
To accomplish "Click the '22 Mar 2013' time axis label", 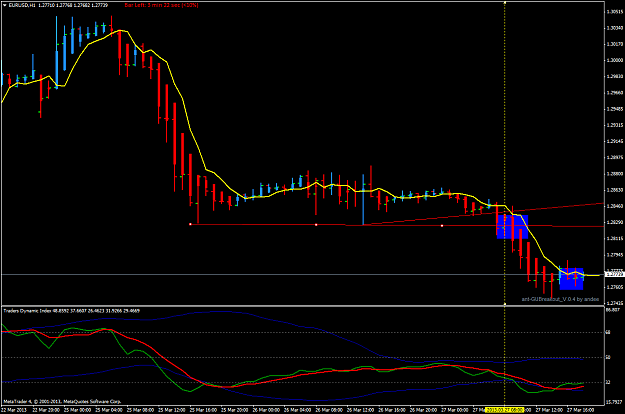I will (x=14, y=410).
